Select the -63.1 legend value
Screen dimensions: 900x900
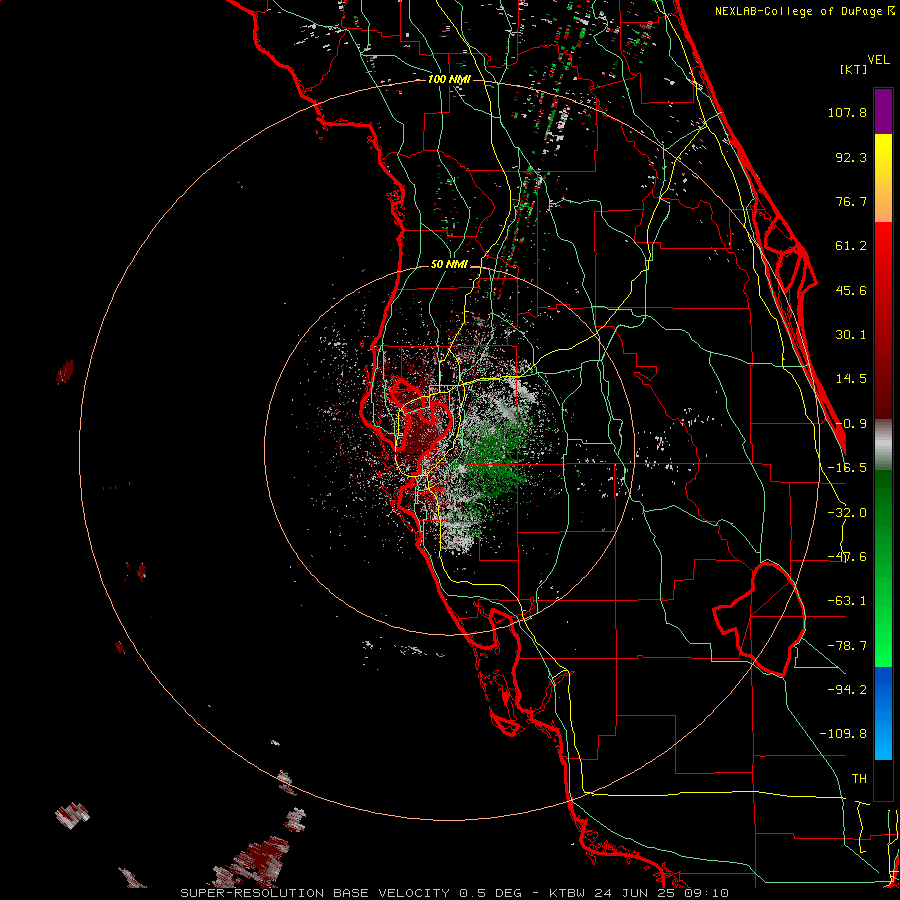847,601
